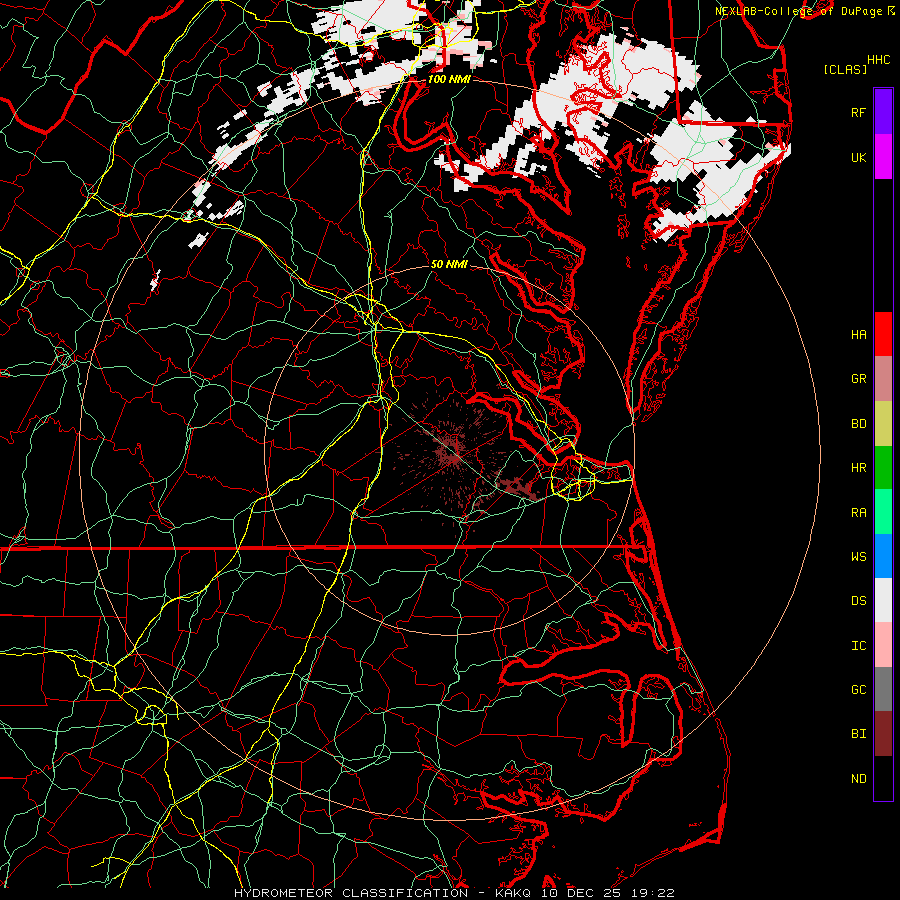Image resolution: width=900 pixels, height=900 pixels.
Task: Click the WS legend label
Action: pyautogui.click(x=858, y=557)
